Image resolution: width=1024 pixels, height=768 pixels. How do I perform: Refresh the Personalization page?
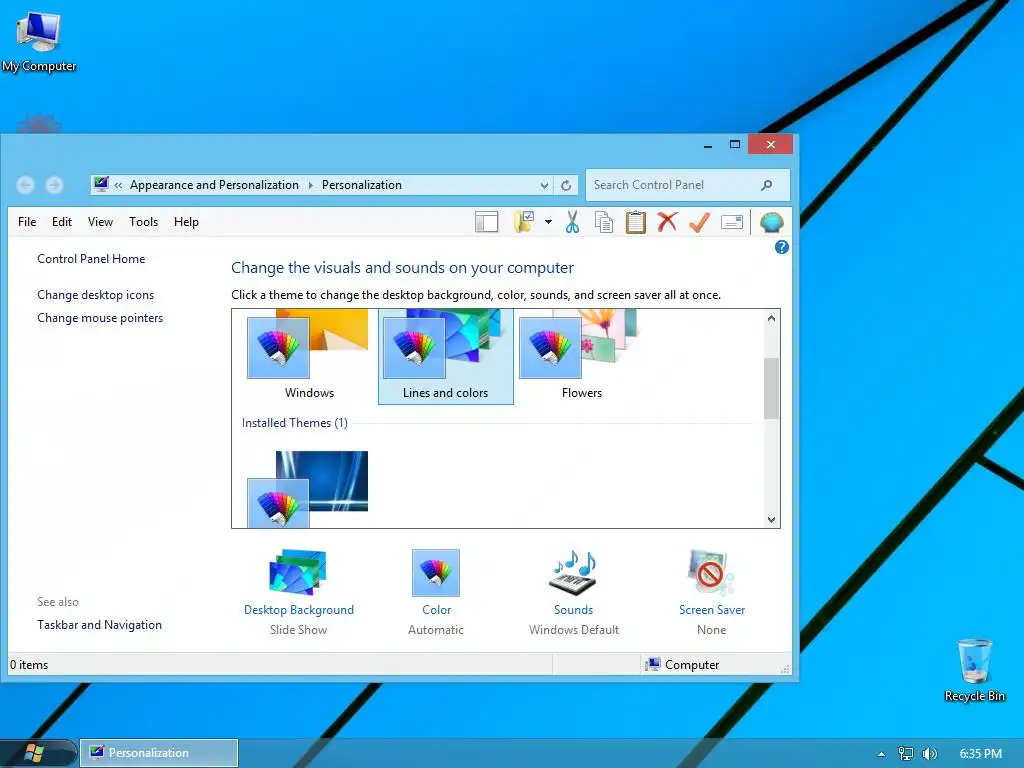[566, 185]
